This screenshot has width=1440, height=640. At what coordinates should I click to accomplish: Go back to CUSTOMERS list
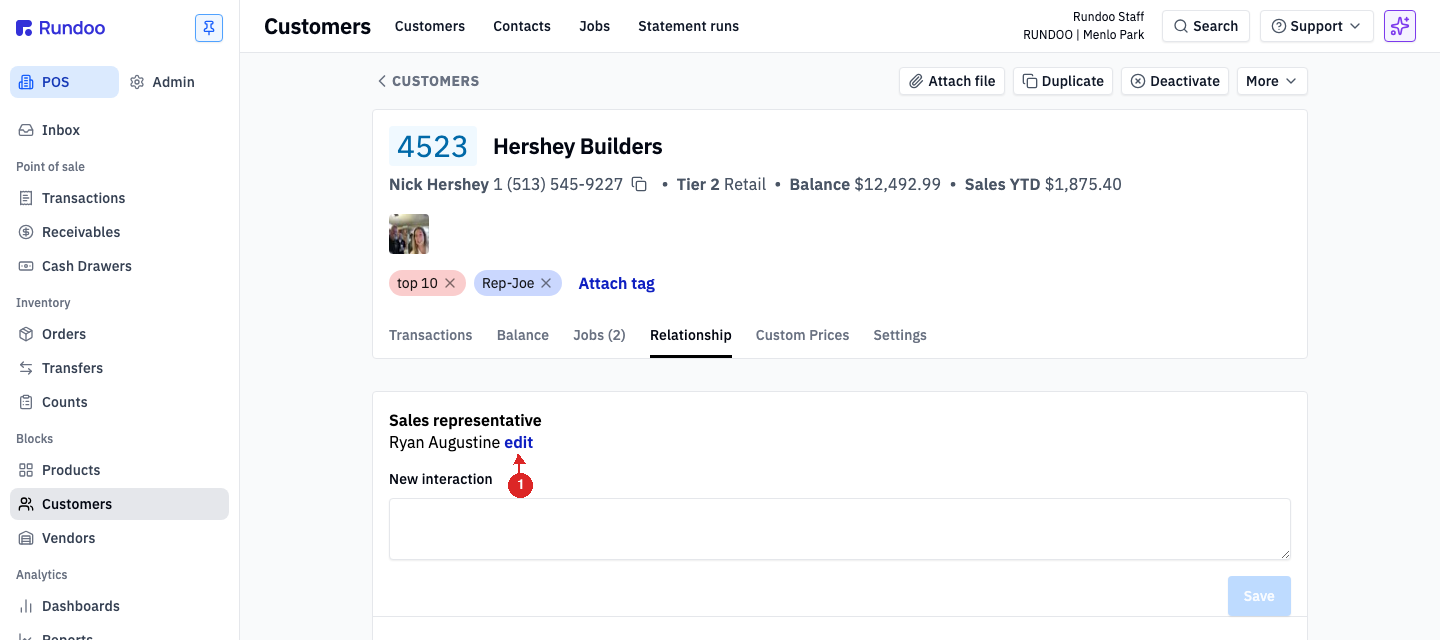tap(428, 81)
